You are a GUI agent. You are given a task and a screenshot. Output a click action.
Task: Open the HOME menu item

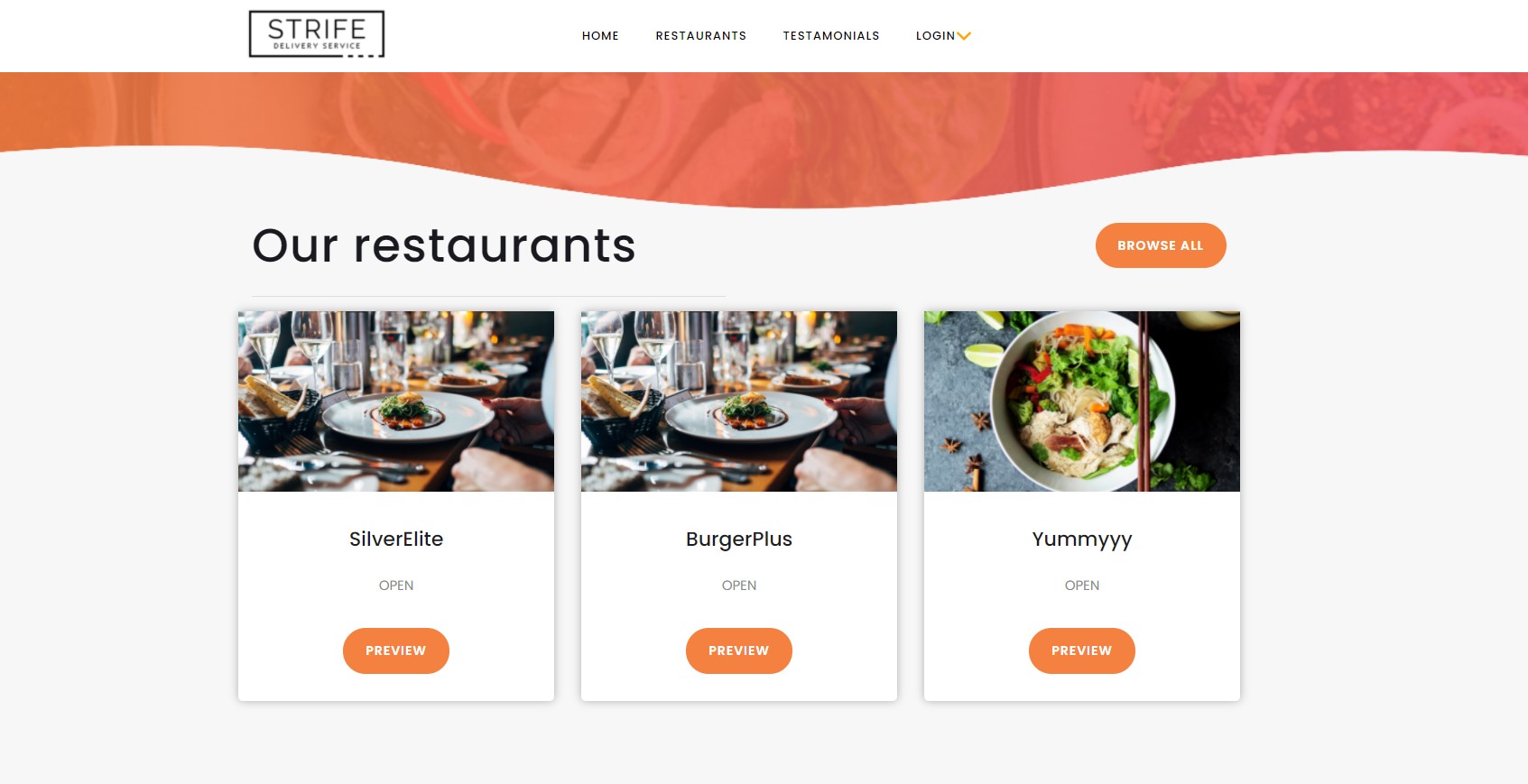coord(600,36)
